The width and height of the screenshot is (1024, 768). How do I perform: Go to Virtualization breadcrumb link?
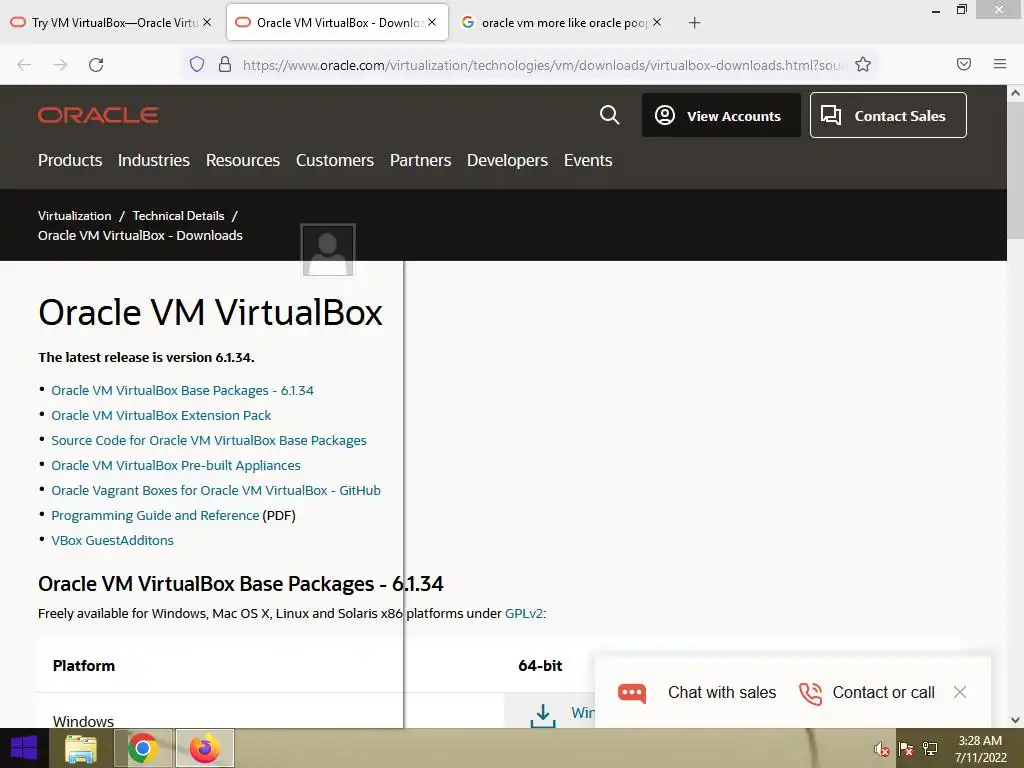74,216
